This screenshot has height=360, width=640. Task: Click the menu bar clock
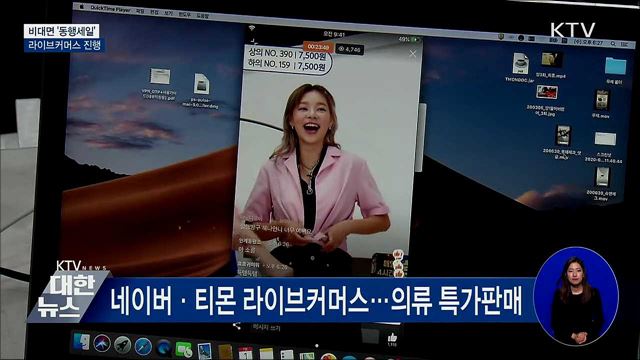(x=588, y=42)
